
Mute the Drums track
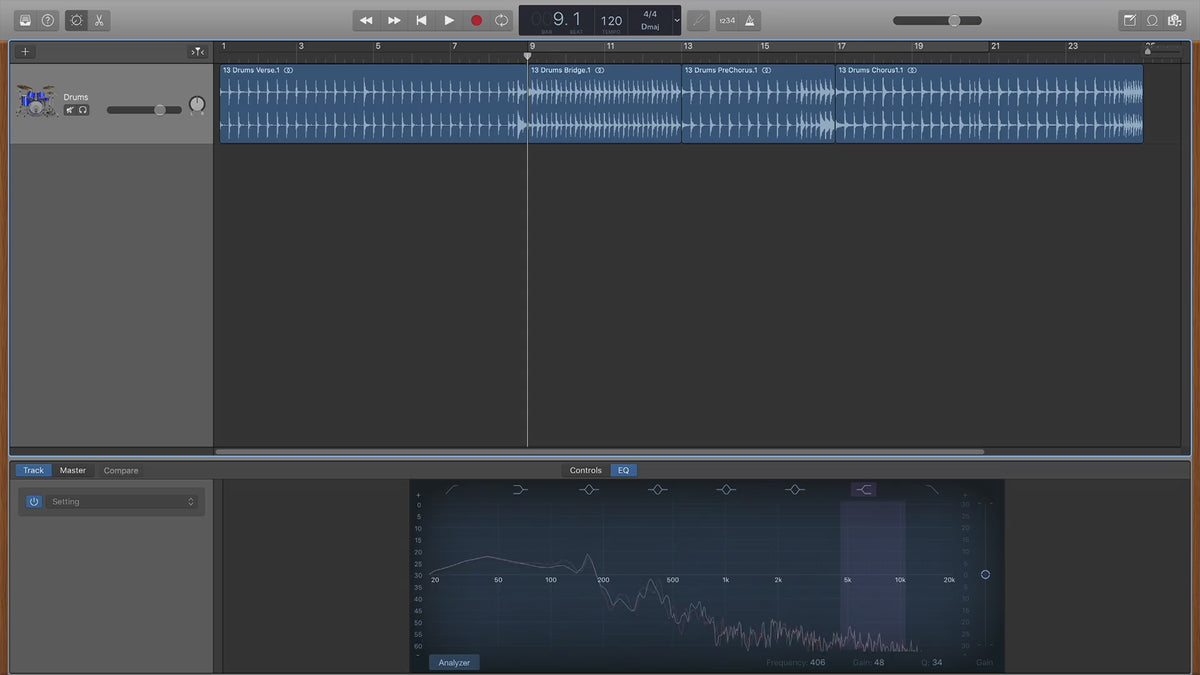point(70,110)
